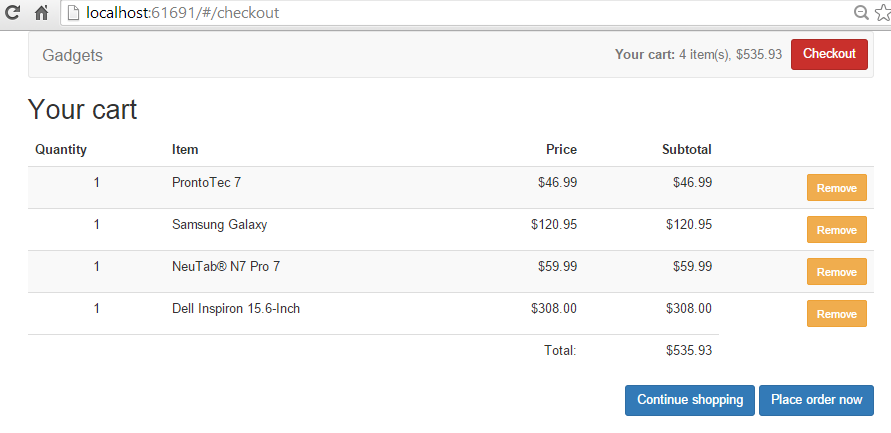This screenshot has height=433, width=891.
Task: Bookmark this page with the star icon
Action: (x=881, y=13)
